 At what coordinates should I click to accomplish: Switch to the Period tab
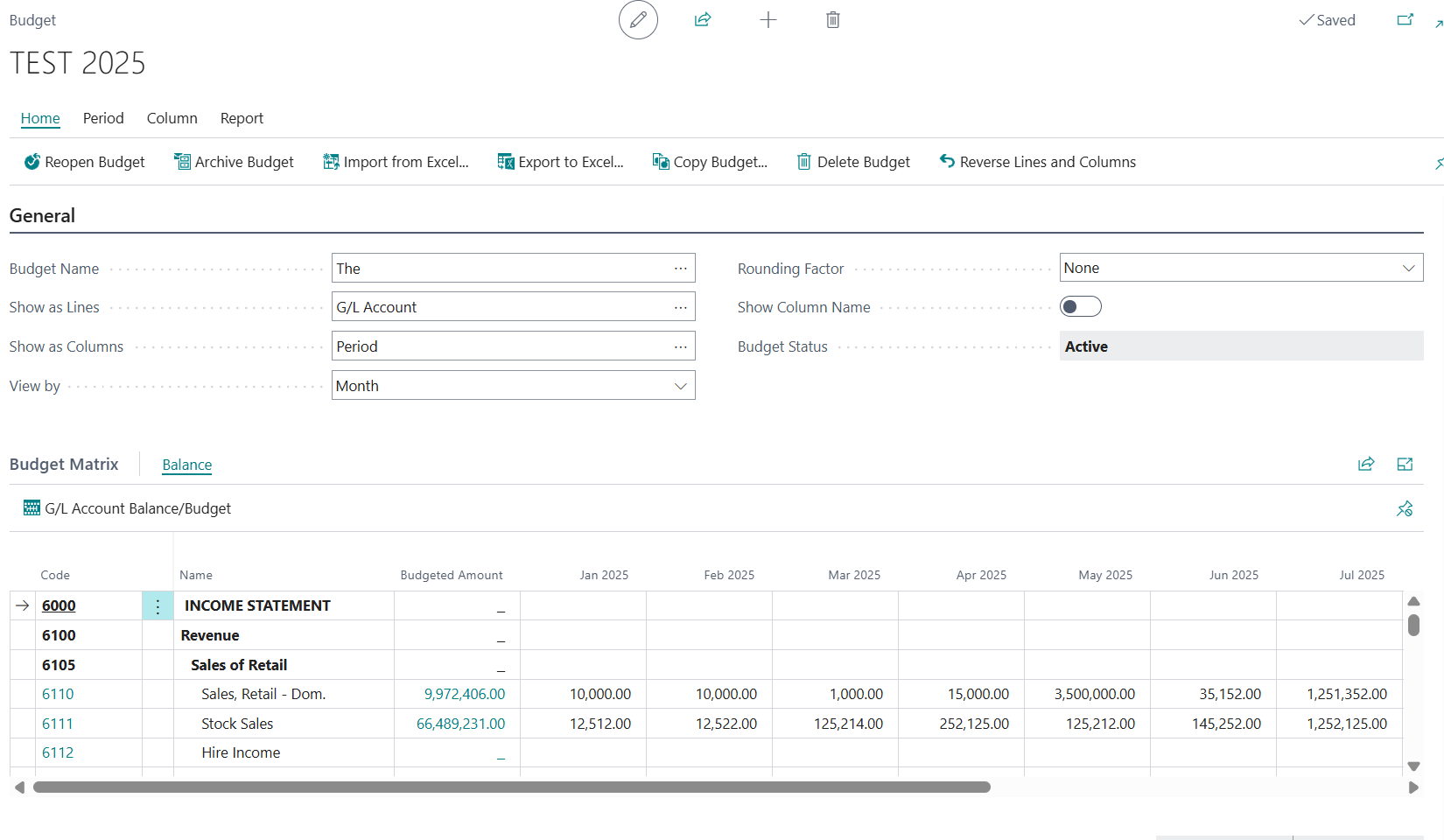(x=103, y=118)
